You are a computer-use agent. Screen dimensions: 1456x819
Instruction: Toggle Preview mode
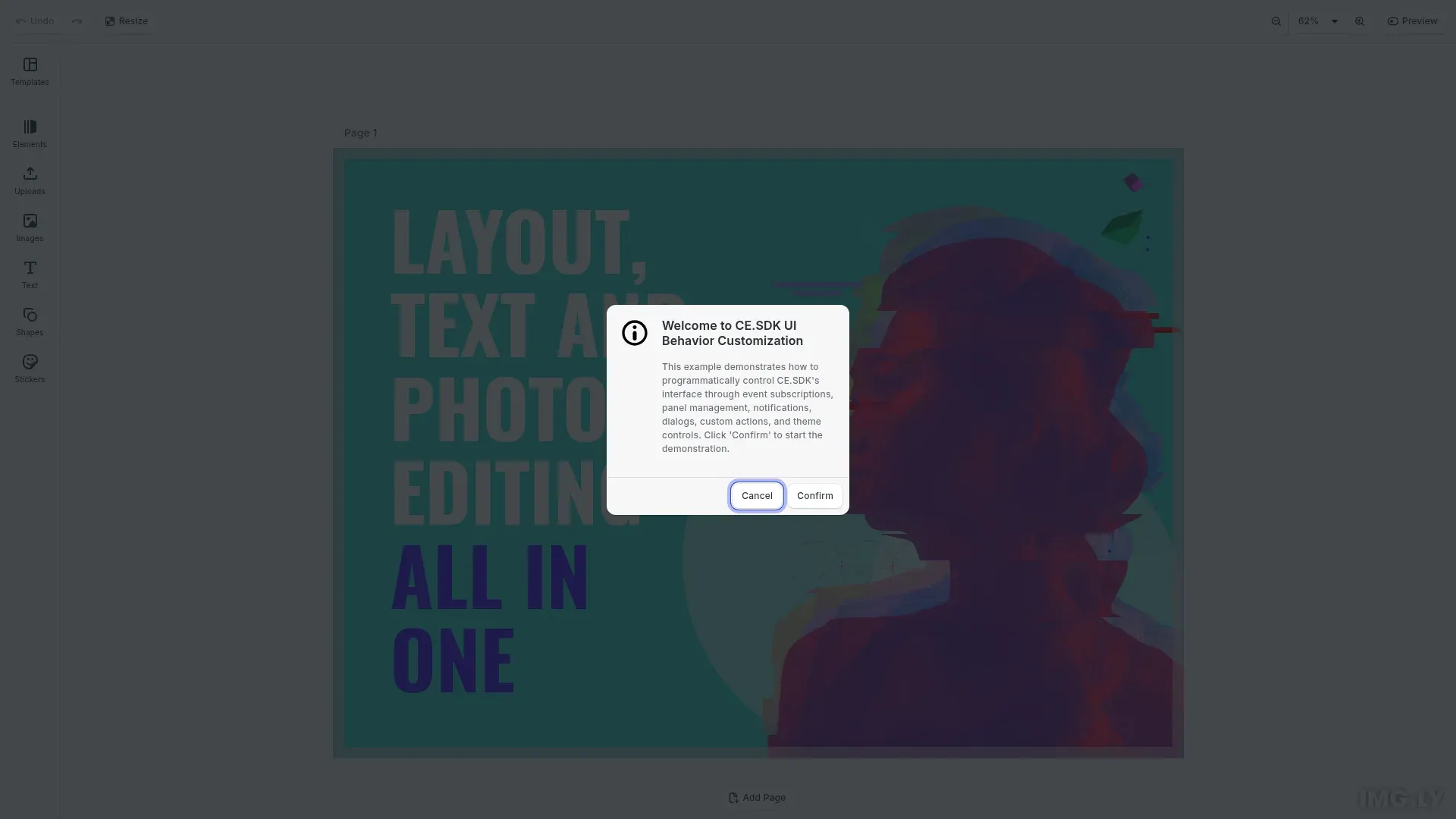click(1412, 20)
